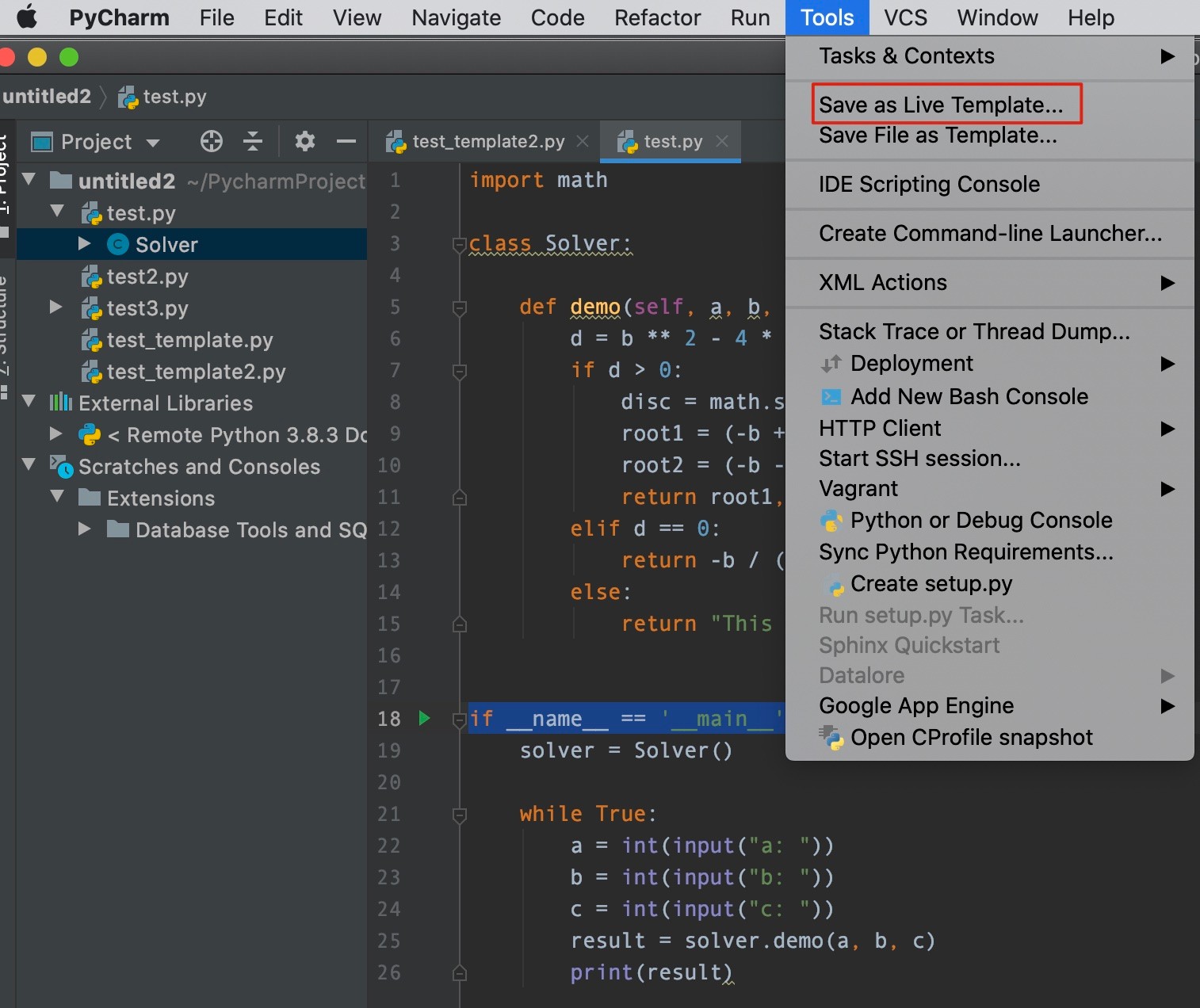Open the Refactor menu

tap(657, 17)
